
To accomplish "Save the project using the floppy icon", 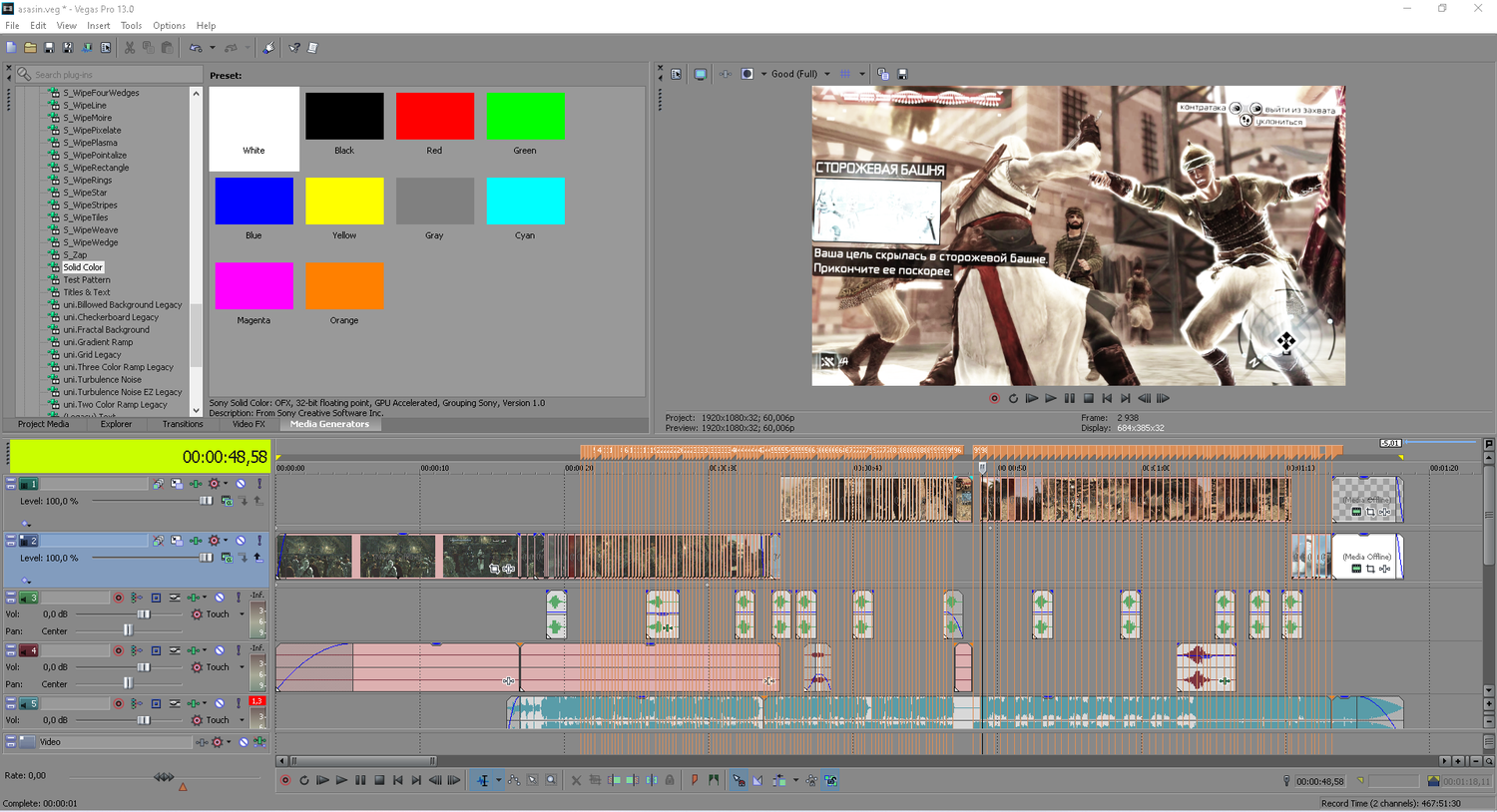I will pos(49,48).
